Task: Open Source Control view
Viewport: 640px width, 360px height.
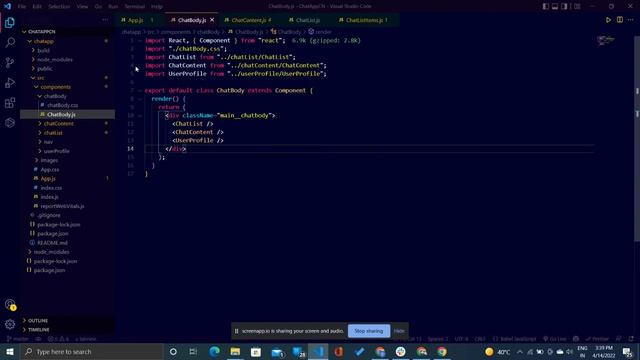Action: 10,62
